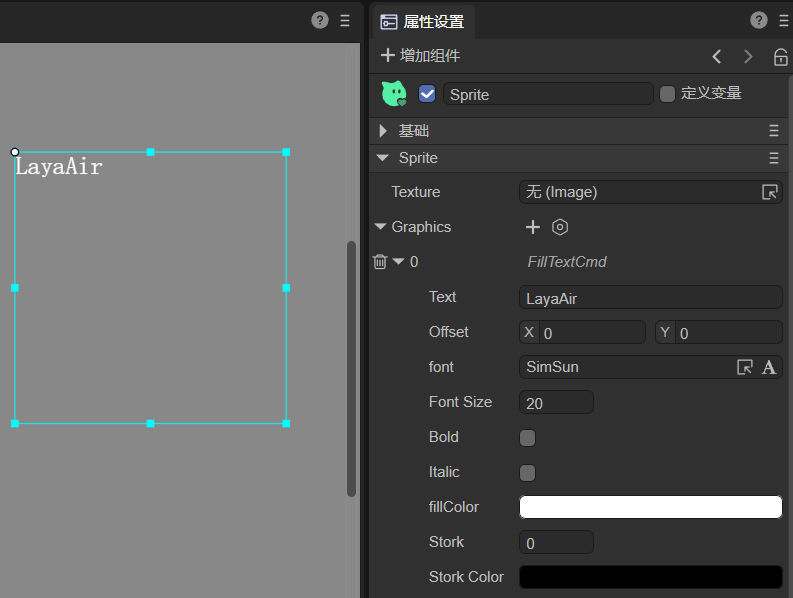The height and width of the screenshot is (598, 793).
Task: Open the system font list with the A icon
Action: coord(769,367)
